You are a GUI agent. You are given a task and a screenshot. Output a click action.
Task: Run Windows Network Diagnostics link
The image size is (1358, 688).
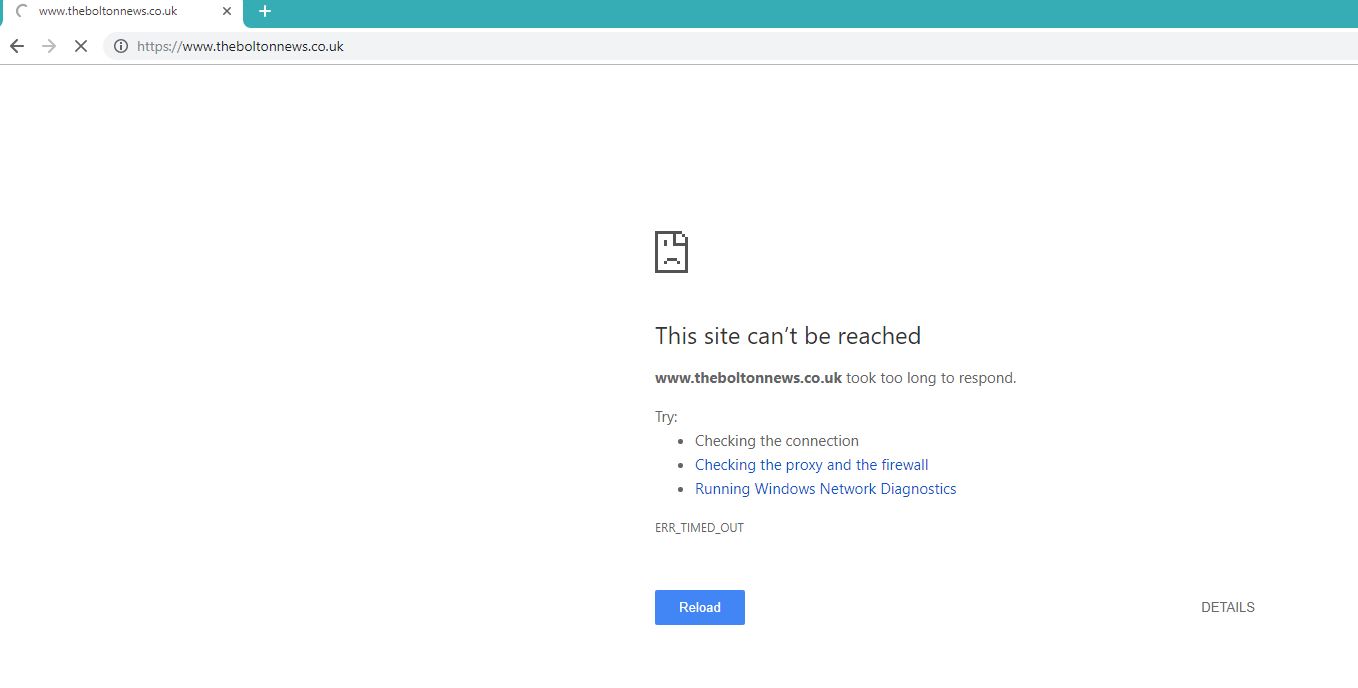(x=825, y=489)
